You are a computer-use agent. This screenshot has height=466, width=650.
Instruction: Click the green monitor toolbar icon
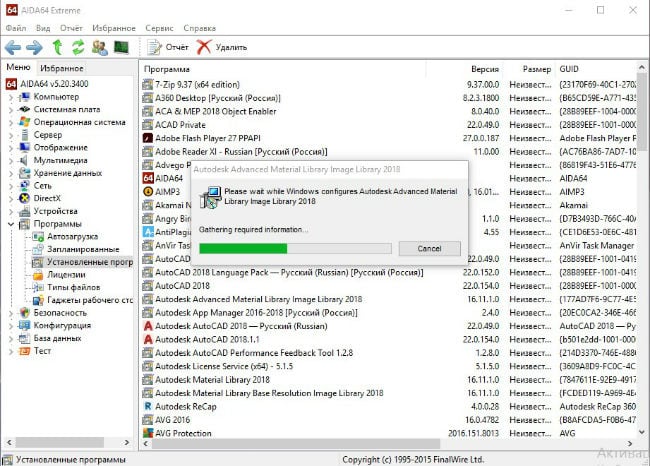(x=121, y=47)
